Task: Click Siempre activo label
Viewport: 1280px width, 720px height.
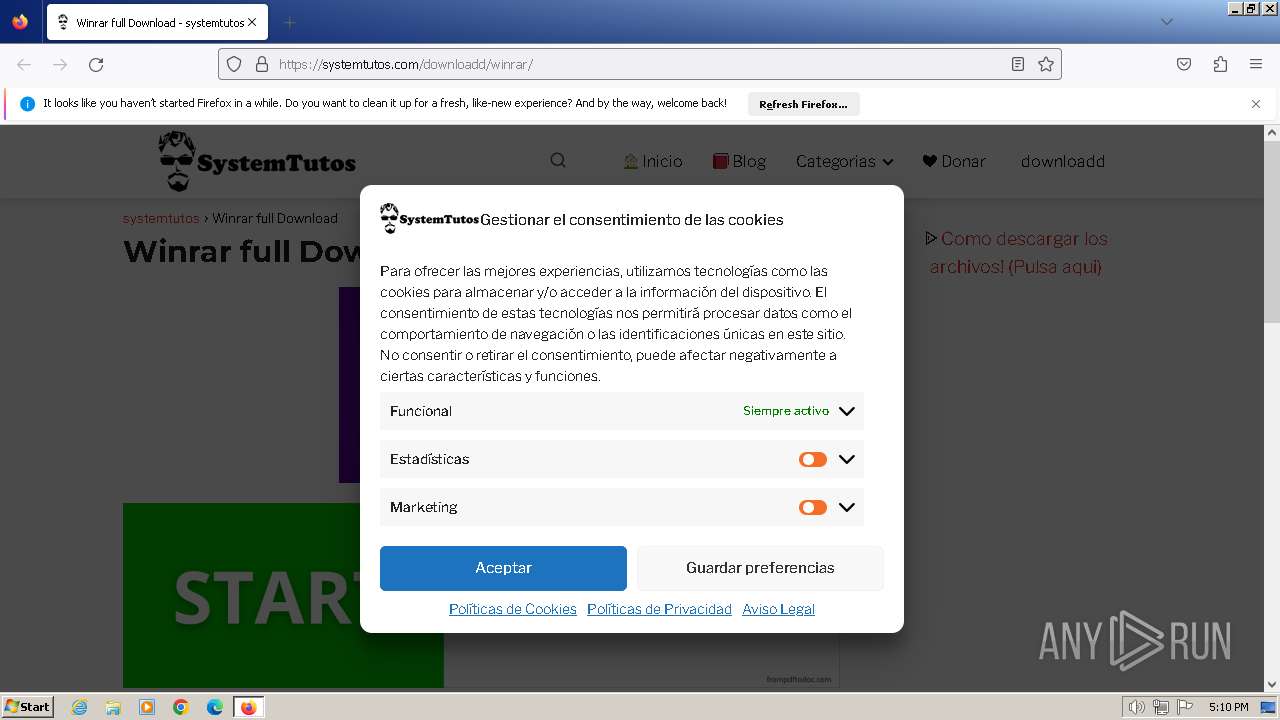Action: click(x=786, y=411)
